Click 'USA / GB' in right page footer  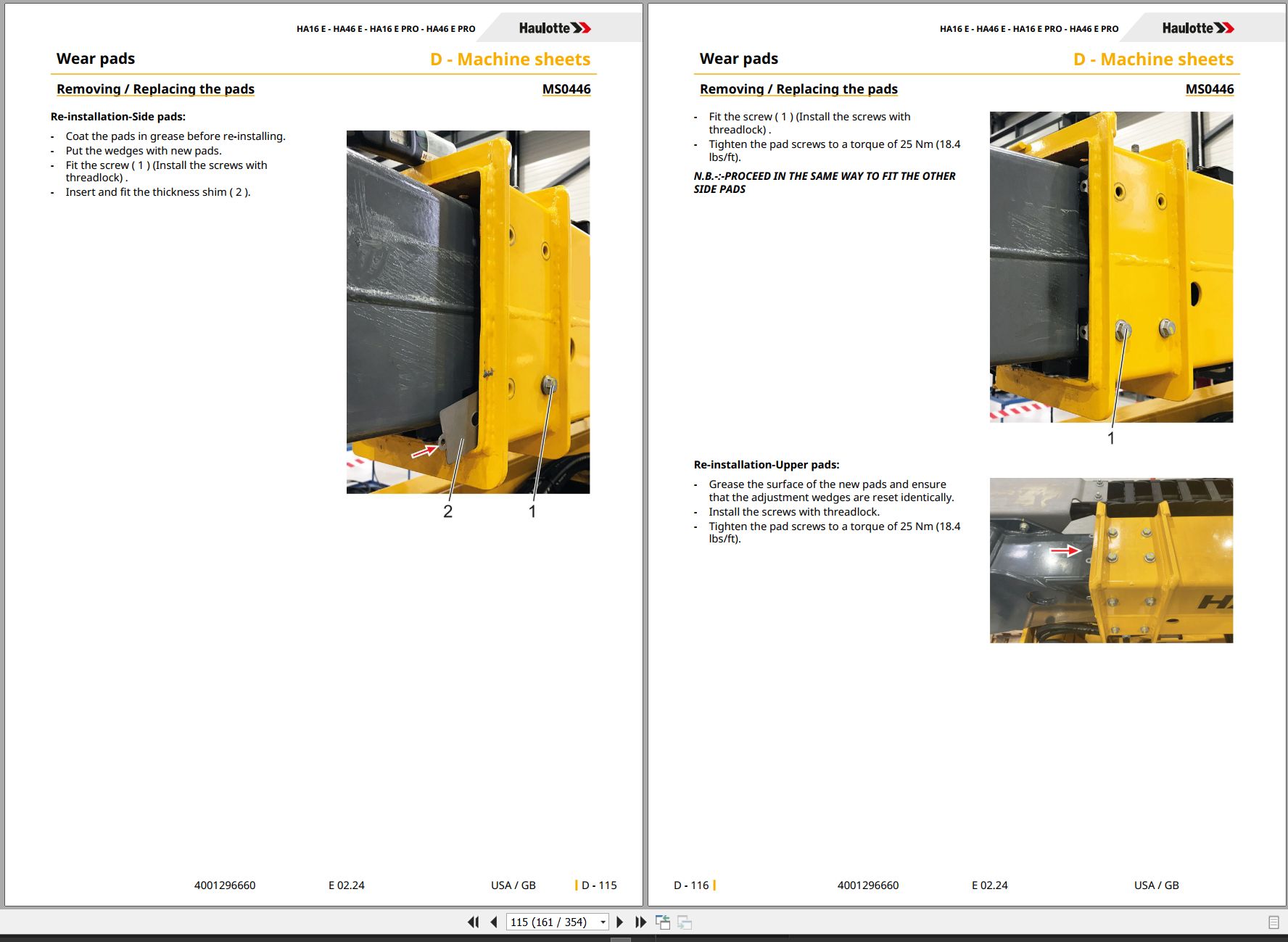(x=1157, y=885)
